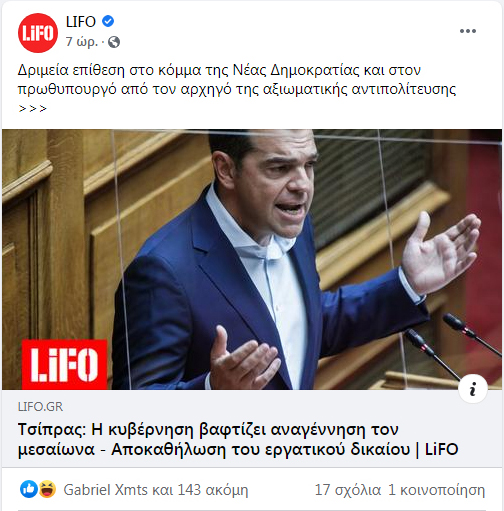The image size is (504, 511).
Task: Click the globe public-audience icon
Action: (x=114, y=42)
